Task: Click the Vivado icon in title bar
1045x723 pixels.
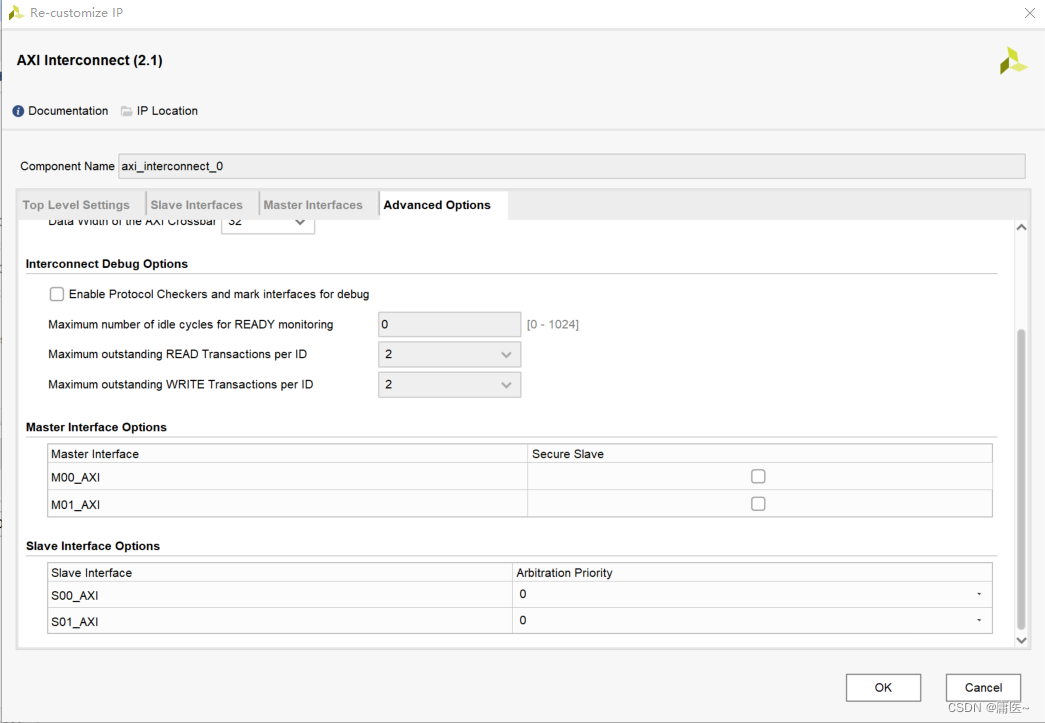Action: pos(16,13)
